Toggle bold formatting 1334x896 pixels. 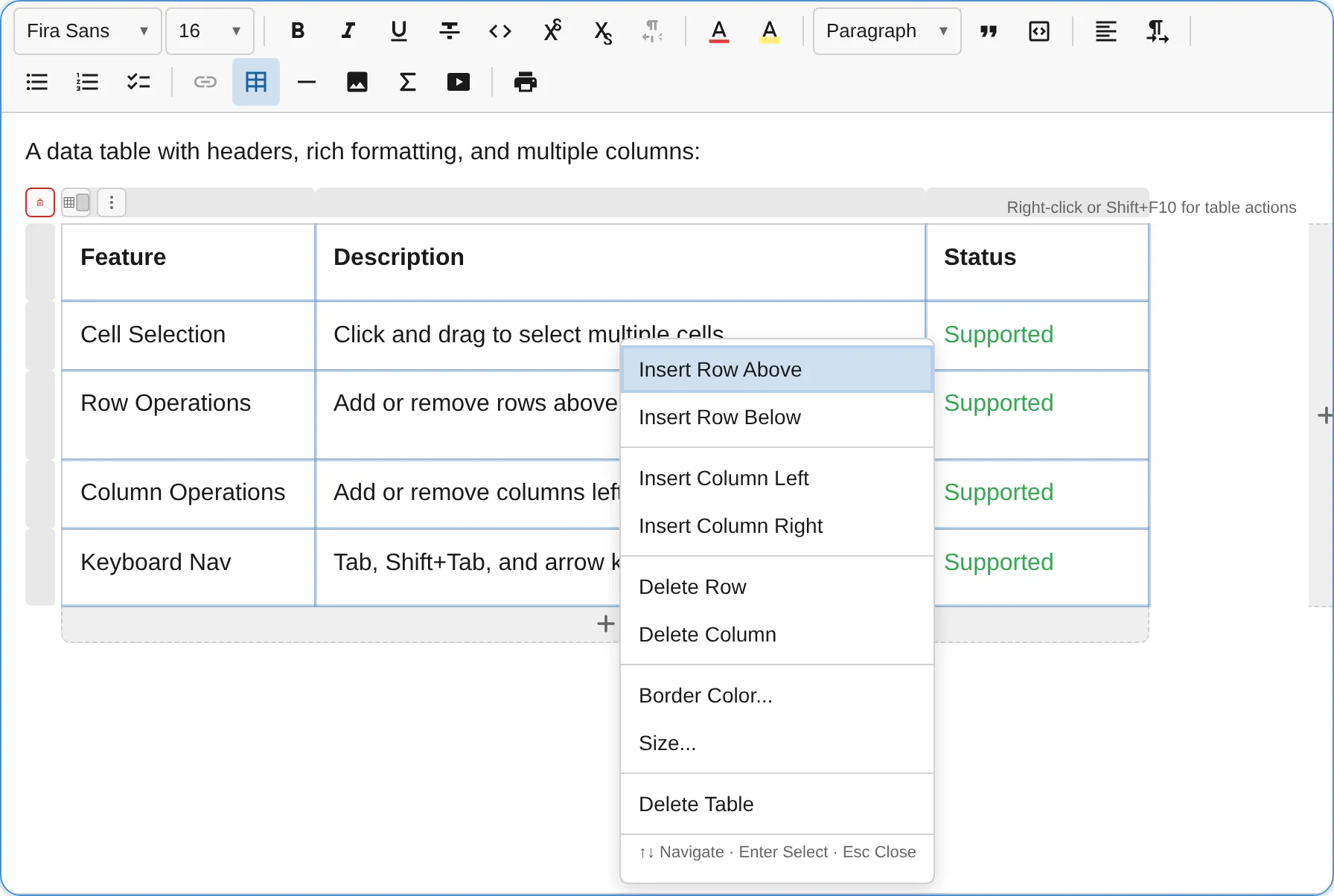click(x=298, y=31)
